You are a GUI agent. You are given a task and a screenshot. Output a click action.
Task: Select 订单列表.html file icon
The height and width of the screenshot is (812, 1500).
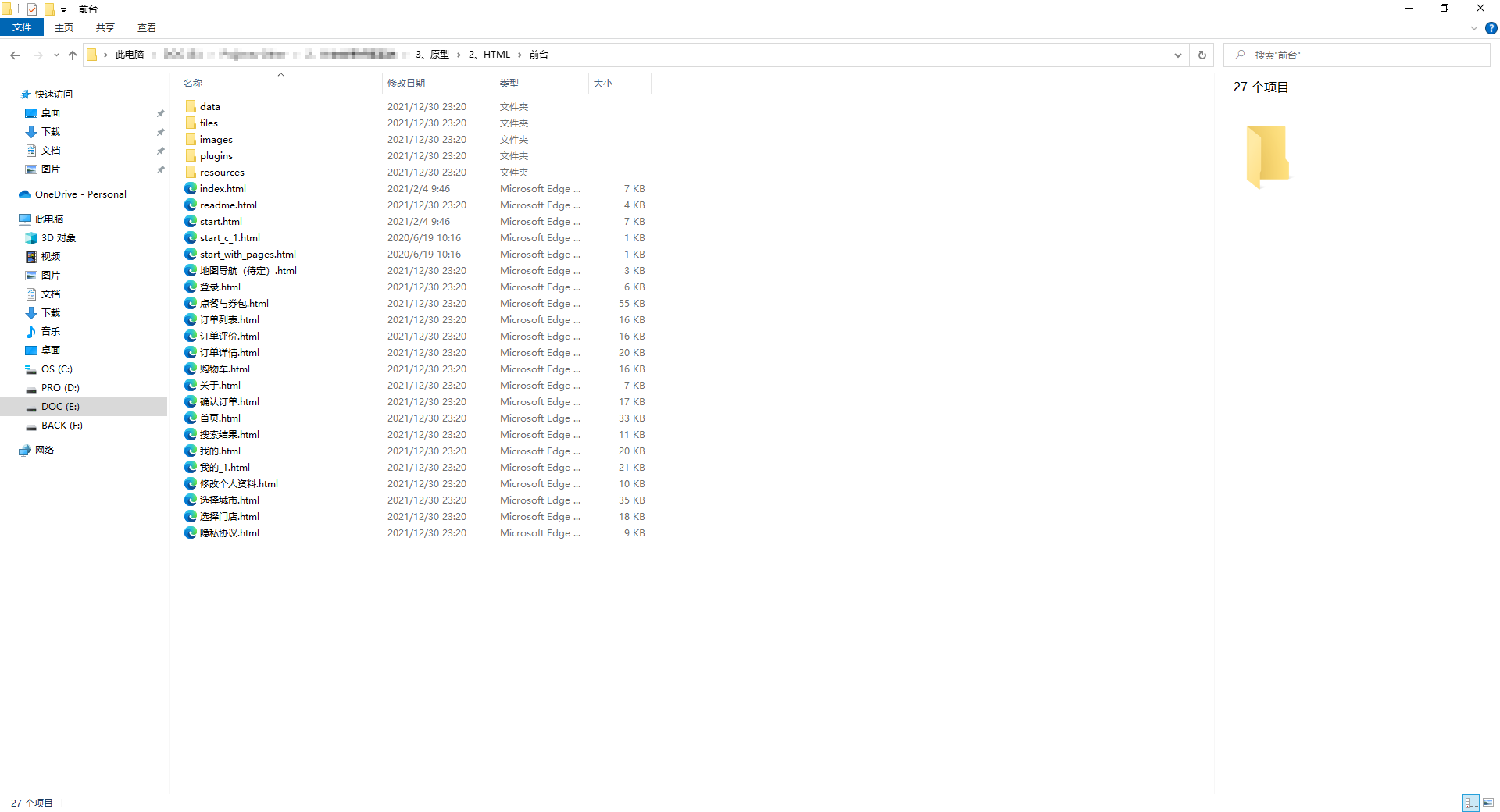[191, 319]
